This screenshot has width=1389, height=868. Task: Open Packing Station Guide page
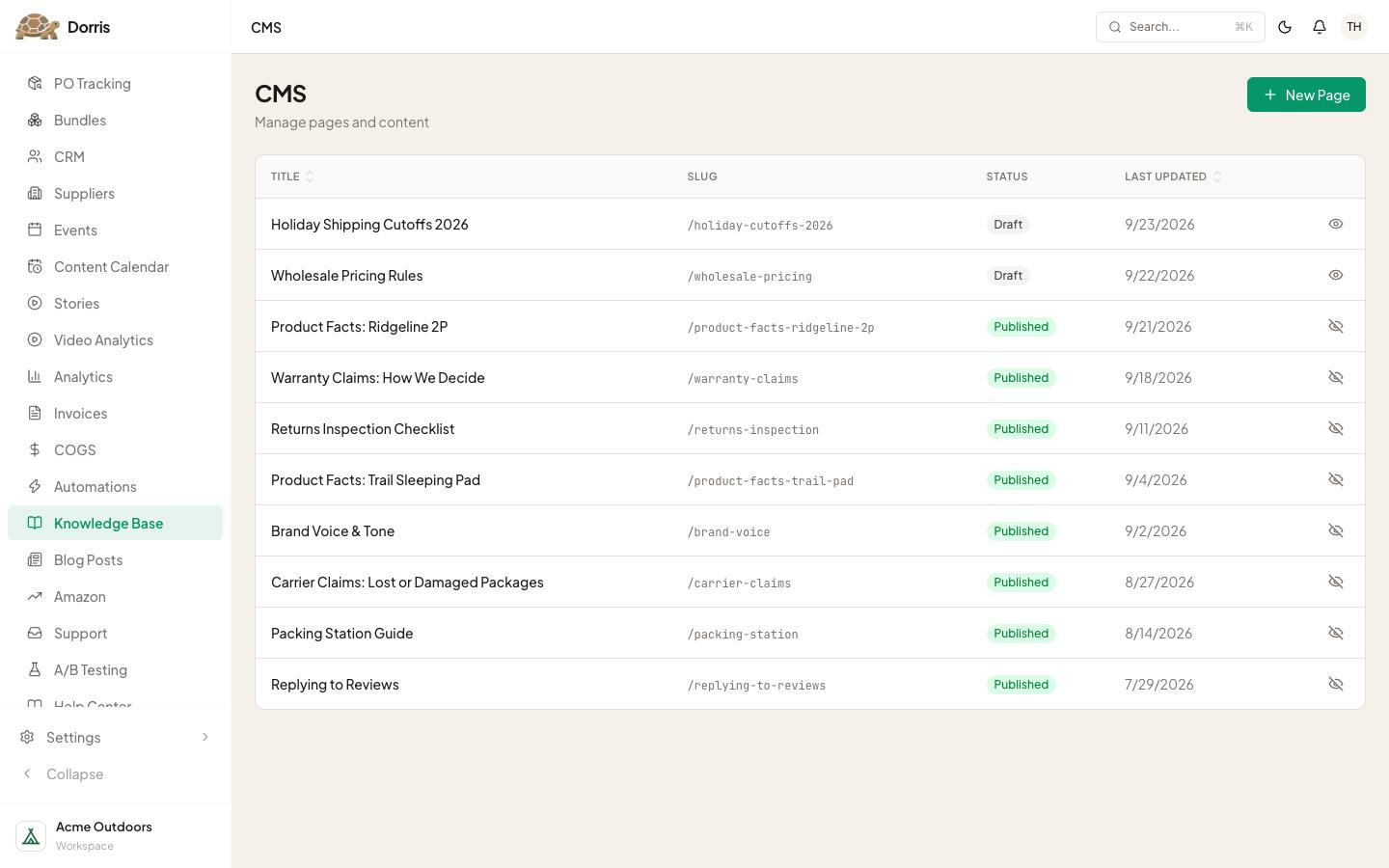coord(341,634)
